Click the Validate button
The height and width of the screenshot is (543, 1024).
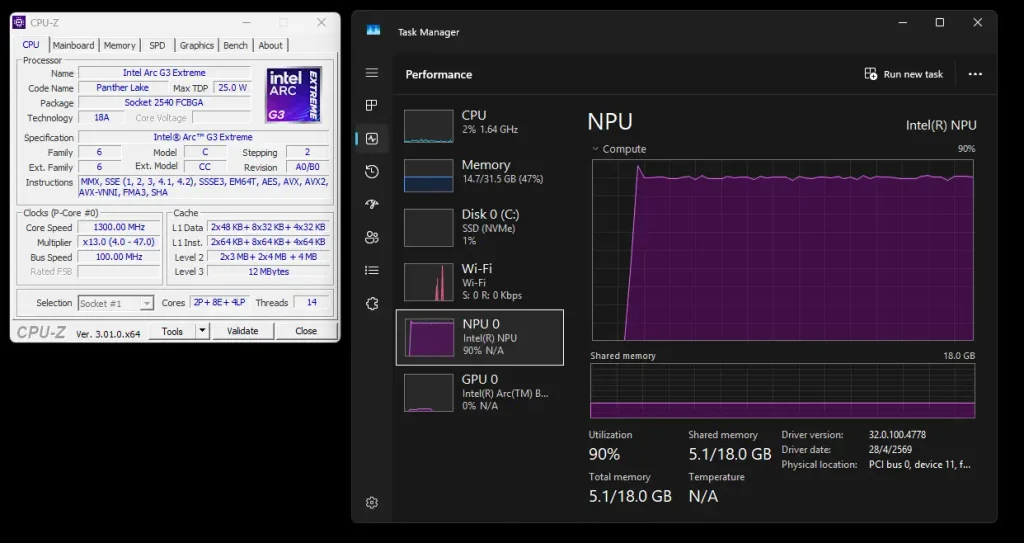(242, 331)
